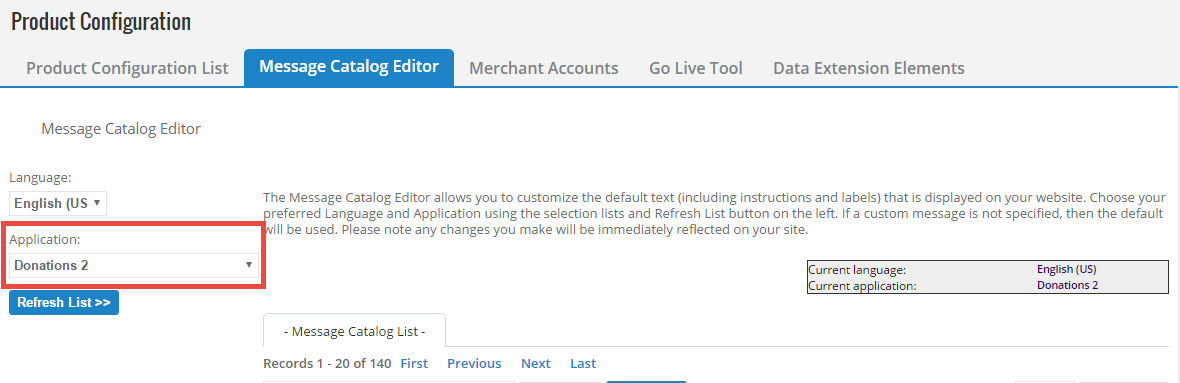
Task: Switch to the Merchant Accounts tab
Action: (x=543, y=68)
